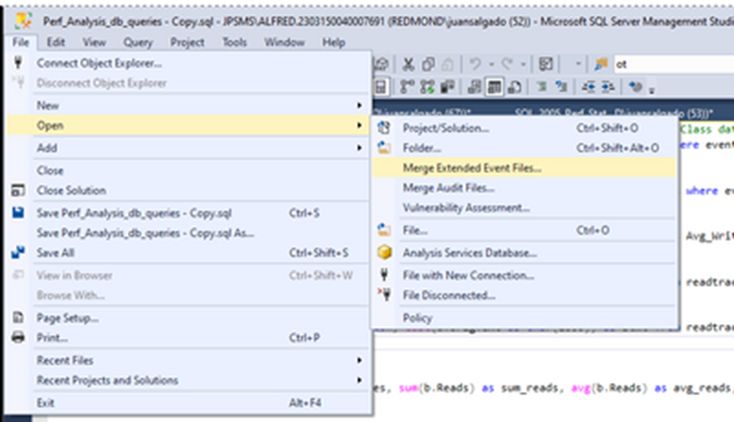Choose Policy in Open submenu
The height and width of the screenshot is (422, 734).
click(x=524, y=318)
